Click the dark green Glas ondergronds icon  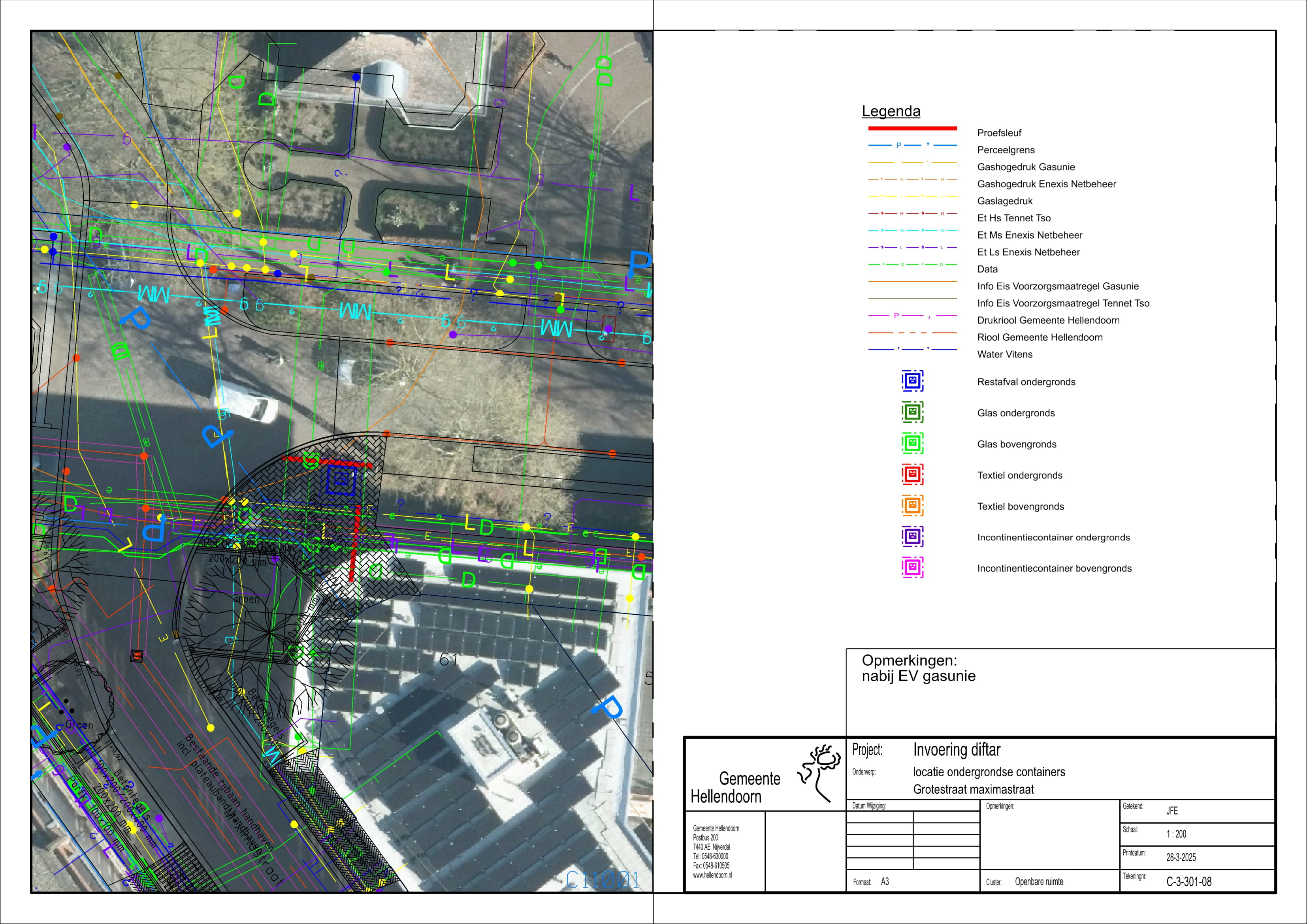912,412
